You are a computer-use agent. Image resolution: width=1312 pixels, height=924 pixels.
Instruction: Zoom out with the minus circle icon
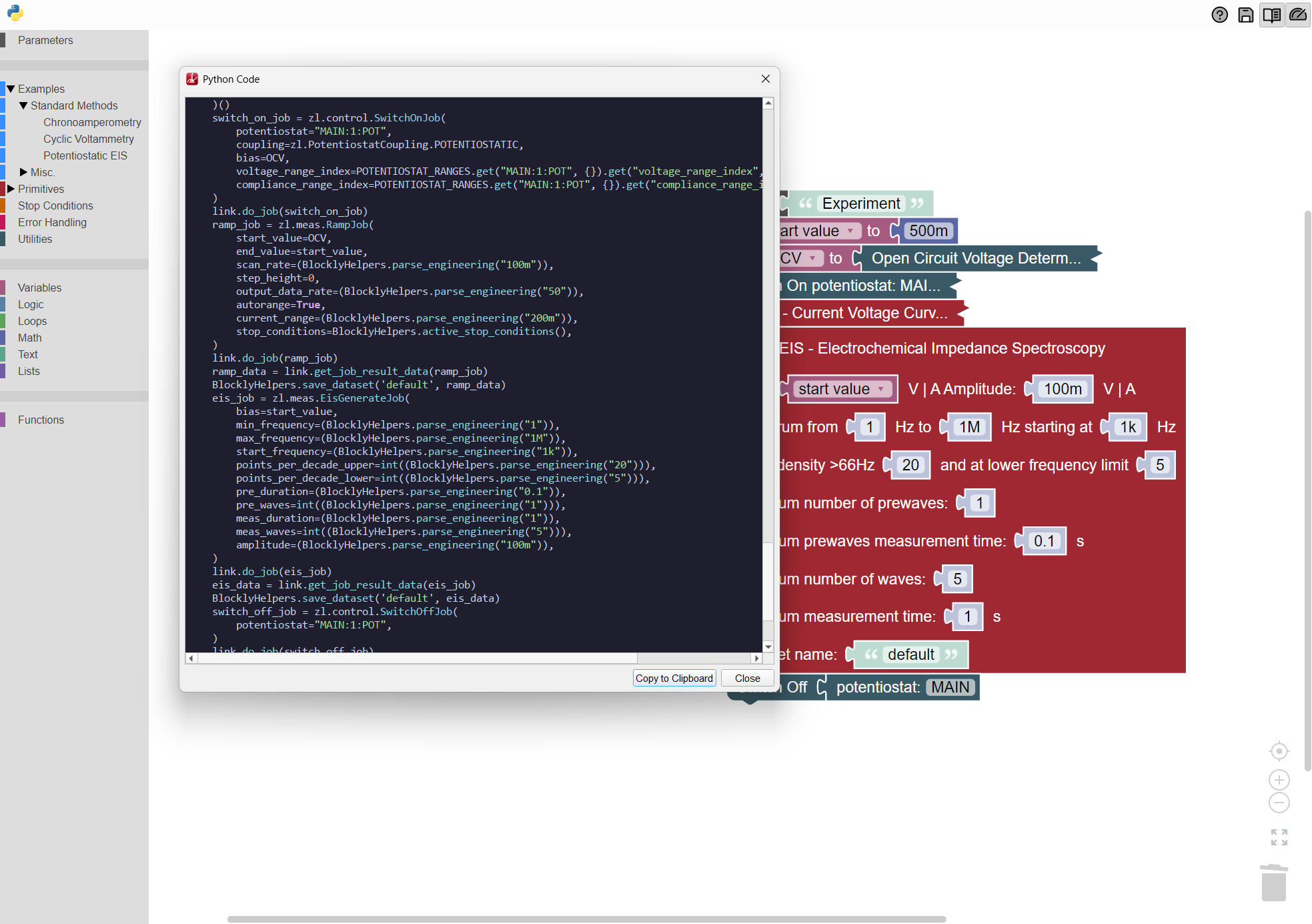pos(1279,803)
